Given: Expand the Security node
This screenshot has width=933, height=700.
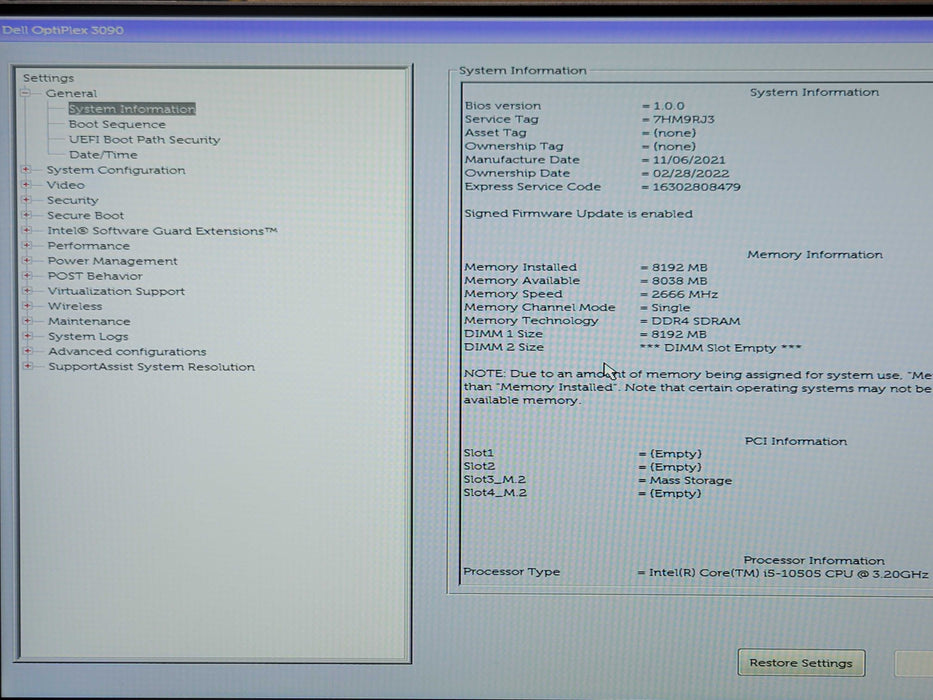Looking at the screenshot, I should (26, 200).
